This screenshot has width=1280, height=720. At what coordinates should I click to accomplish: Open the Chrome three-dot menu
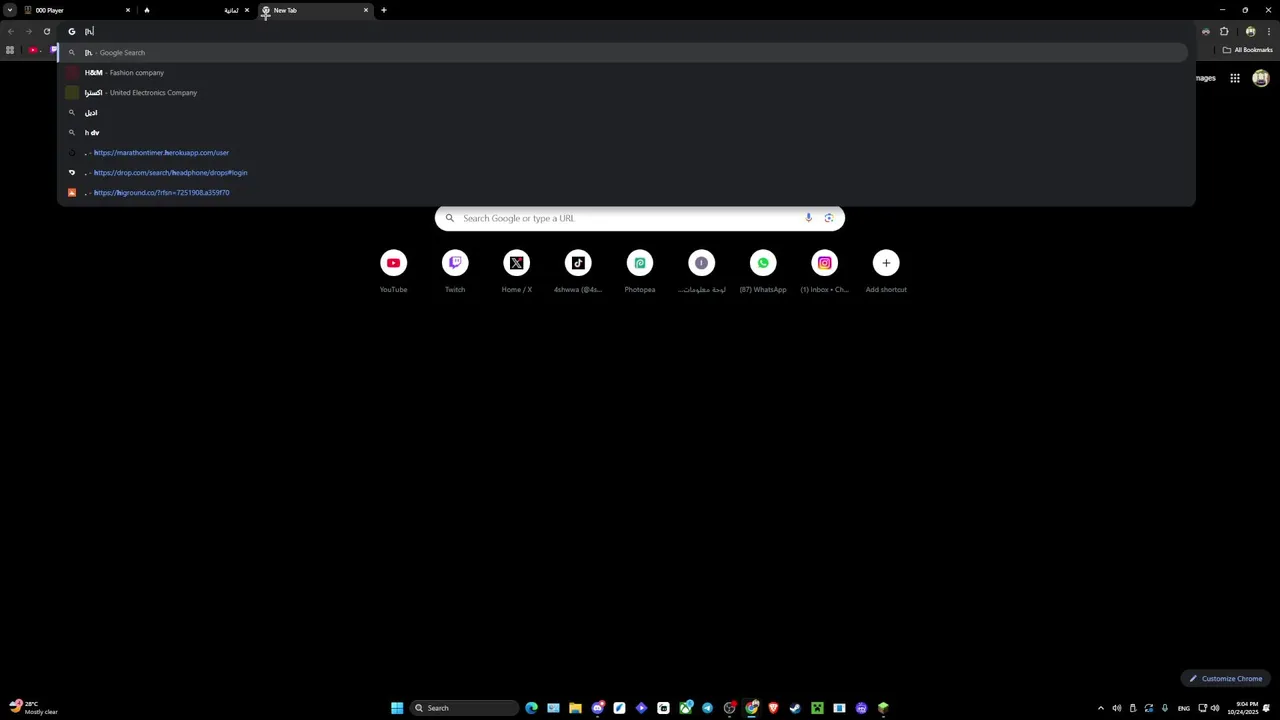coord(1268,31)
